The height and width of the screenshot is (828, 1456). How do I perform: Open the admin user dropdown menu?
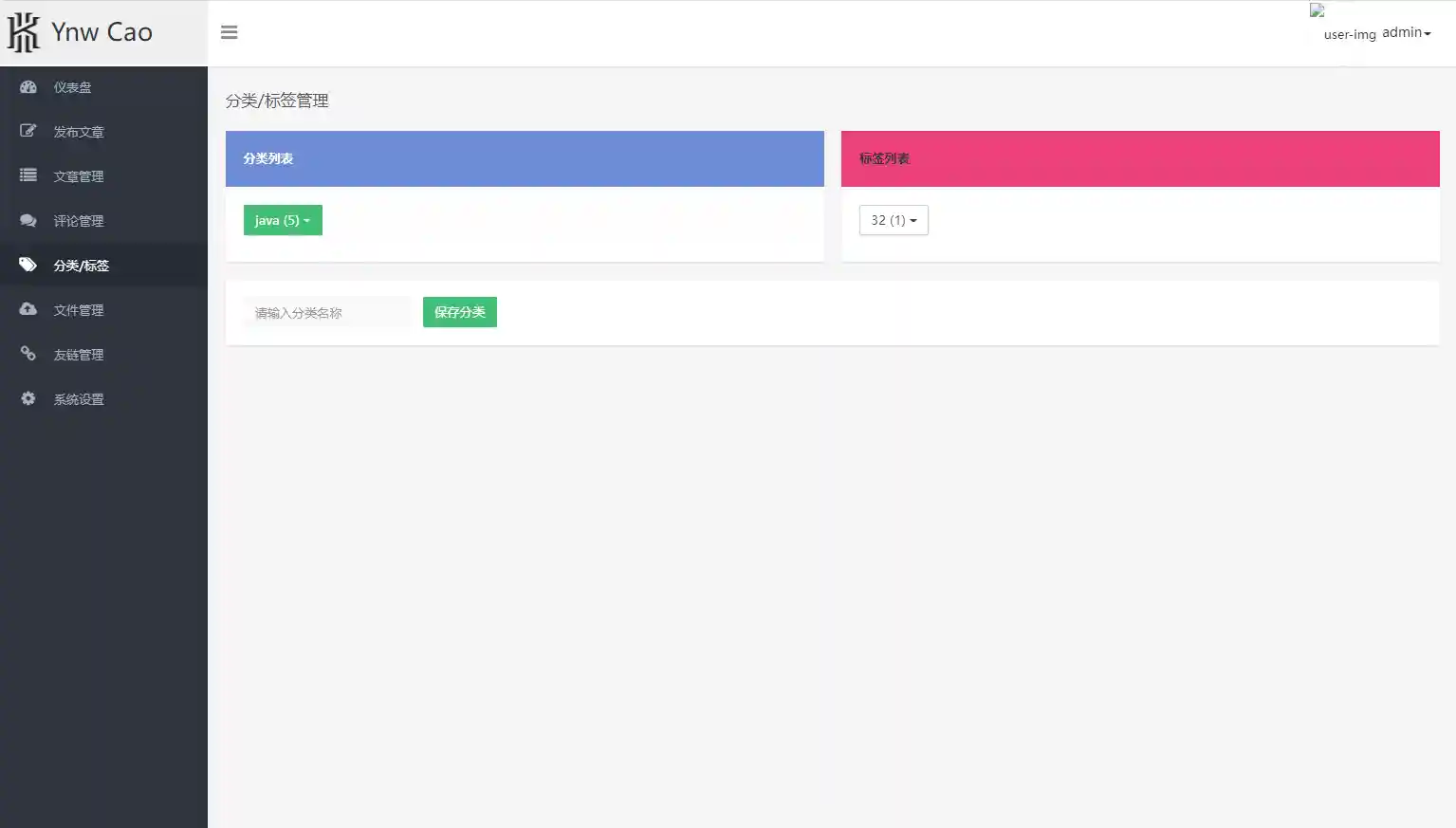click(1406, 32)
